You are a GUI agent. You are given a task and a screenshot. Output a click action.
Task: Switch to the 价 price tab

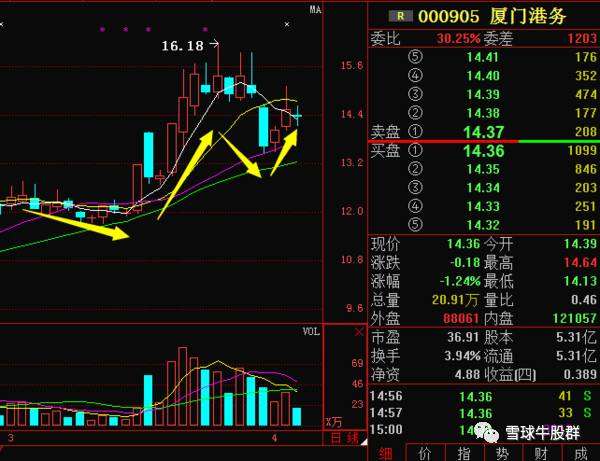[426, 453]
